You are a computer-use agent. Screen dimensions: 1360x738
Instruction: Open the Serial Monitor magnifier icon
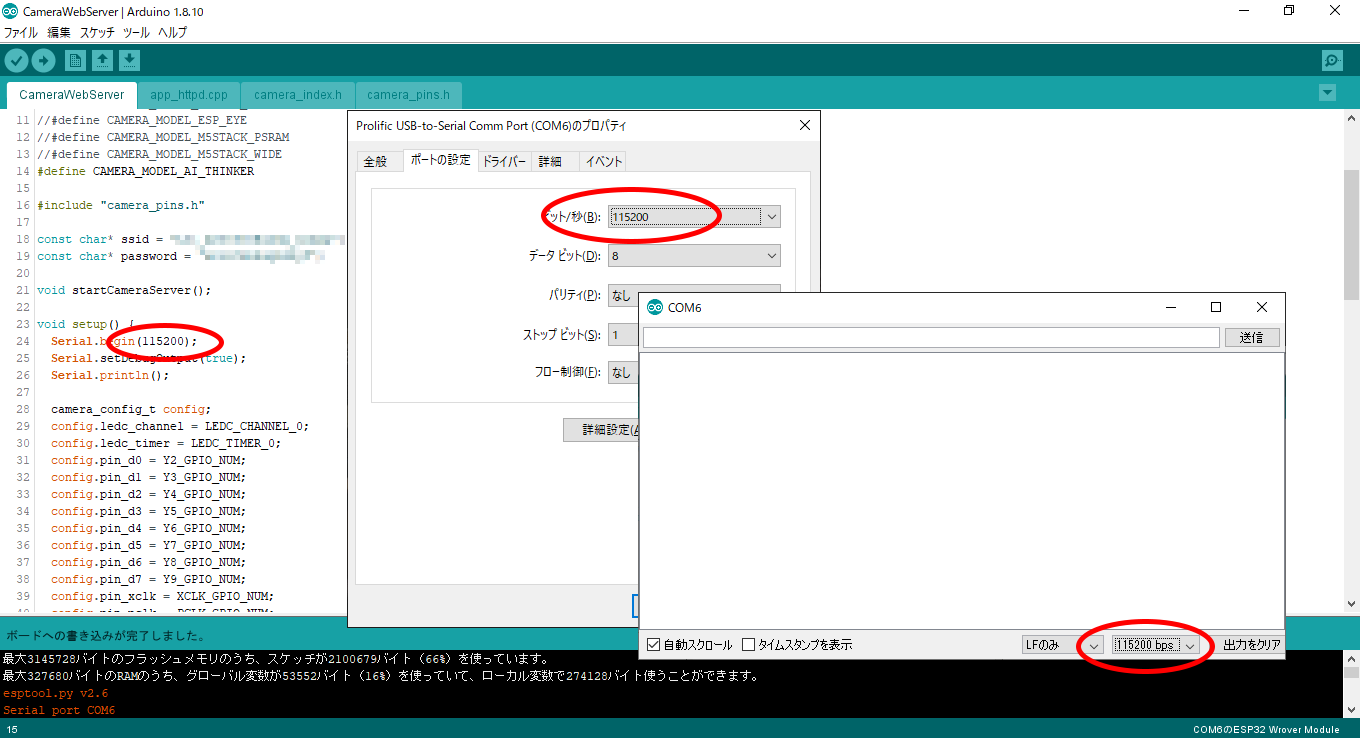[1332, 61]
